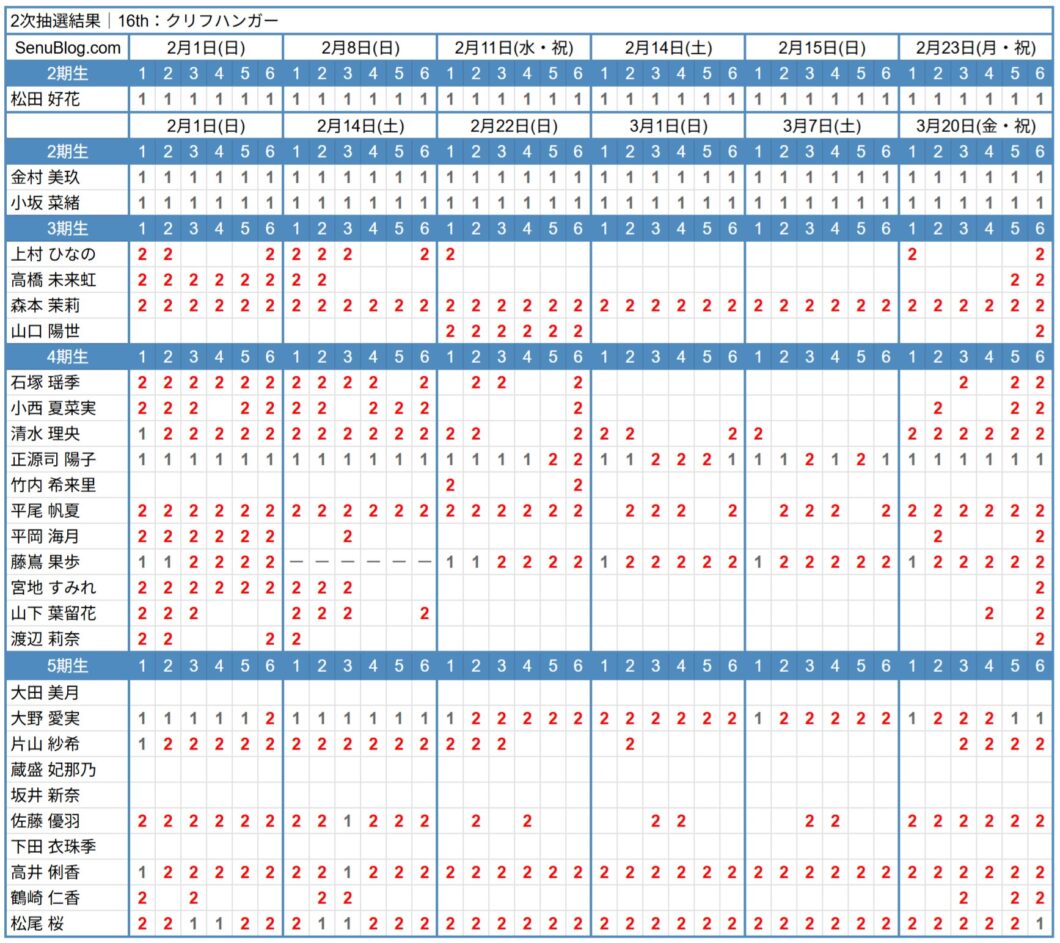Viewport: 1060px width, 943px height.
Task: Click the 3月20日(金・祝) date header
Action: [x=976, y=126]
